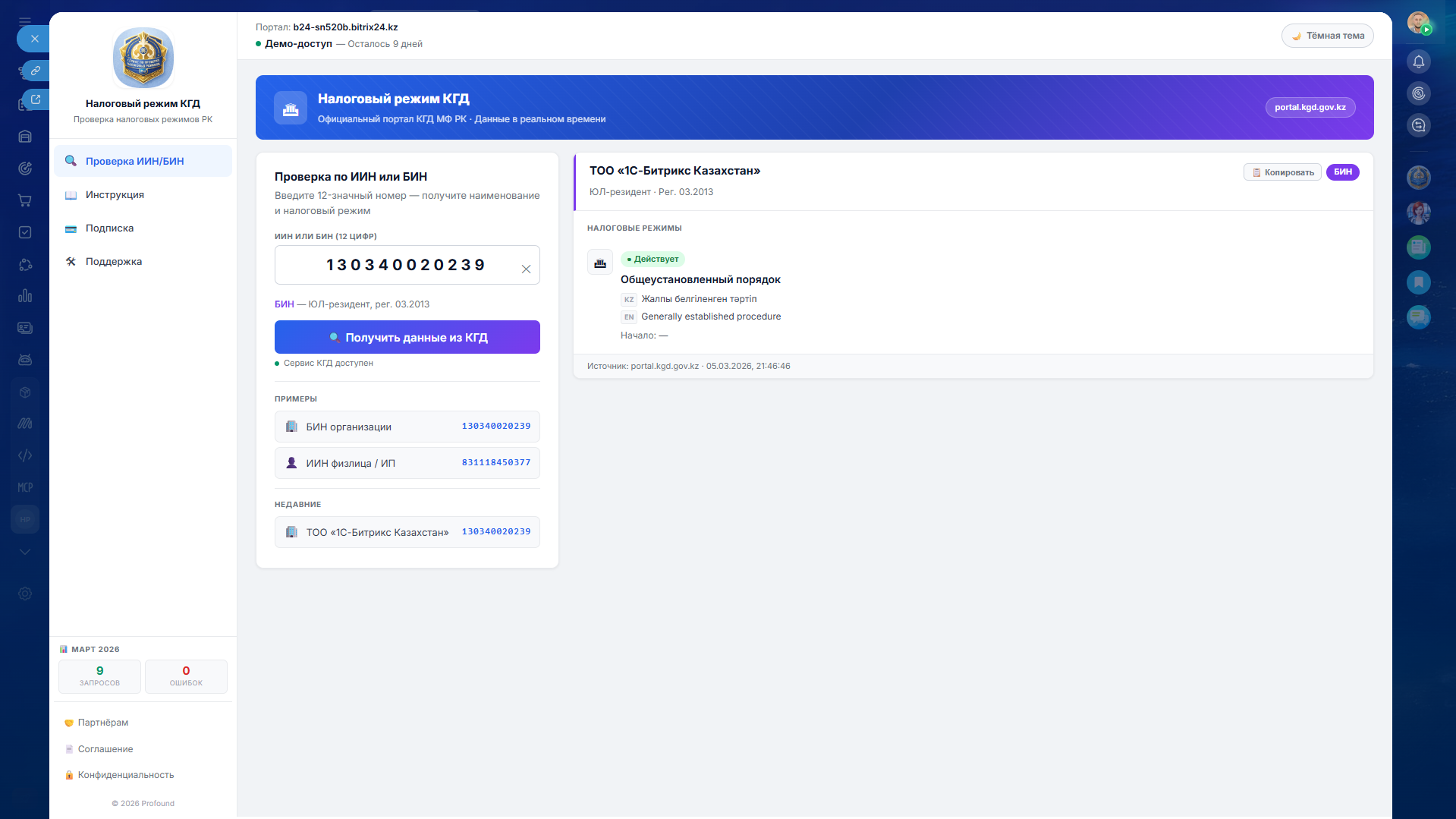The width and height of the screenshot is (1456, 819).
Task: Clear the BIN input with X icon
Action: [526, 269]
